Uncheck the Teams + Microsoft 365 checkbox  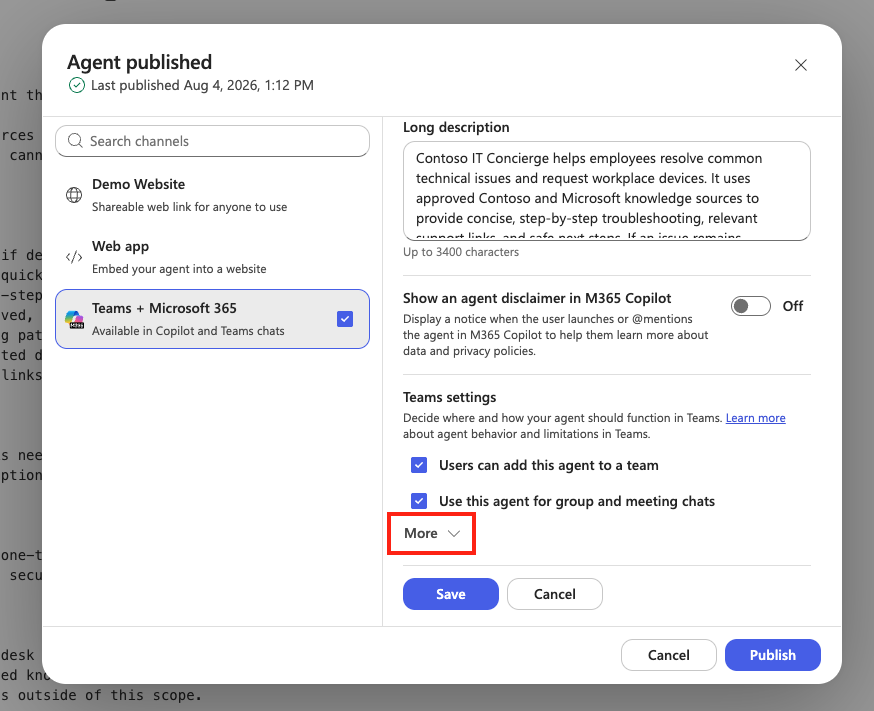(345, 319)
